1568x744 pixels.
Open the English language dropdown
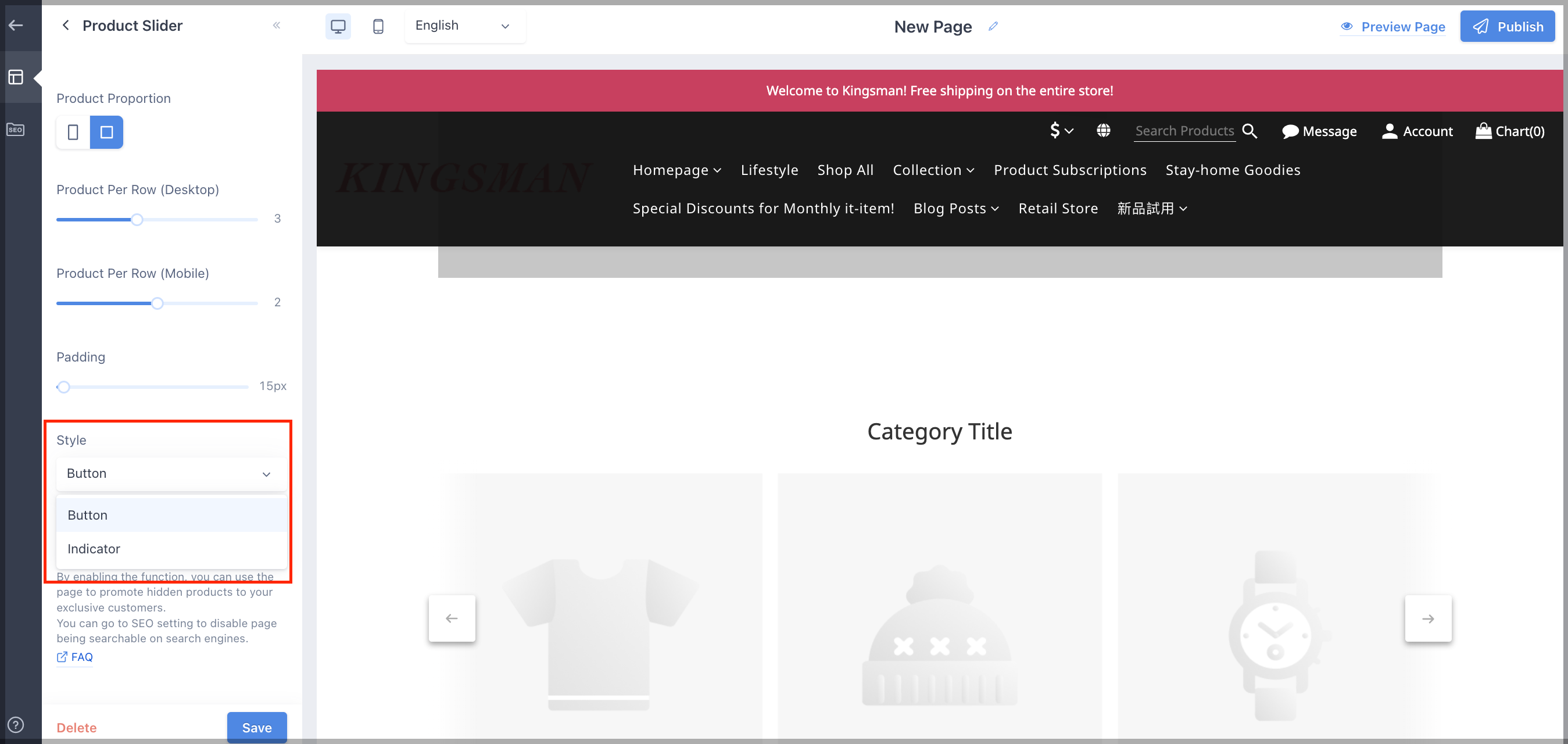(x=465, y=26)
